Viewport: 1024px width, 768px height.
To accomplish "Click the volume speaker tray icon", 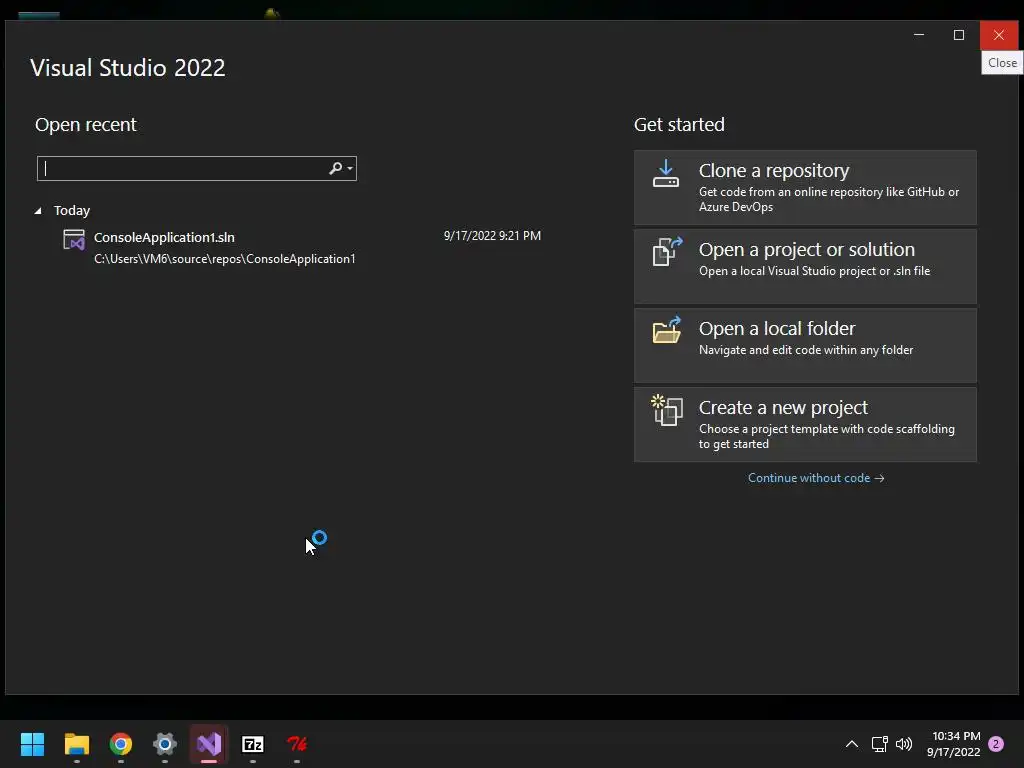I will coord(904,744).
